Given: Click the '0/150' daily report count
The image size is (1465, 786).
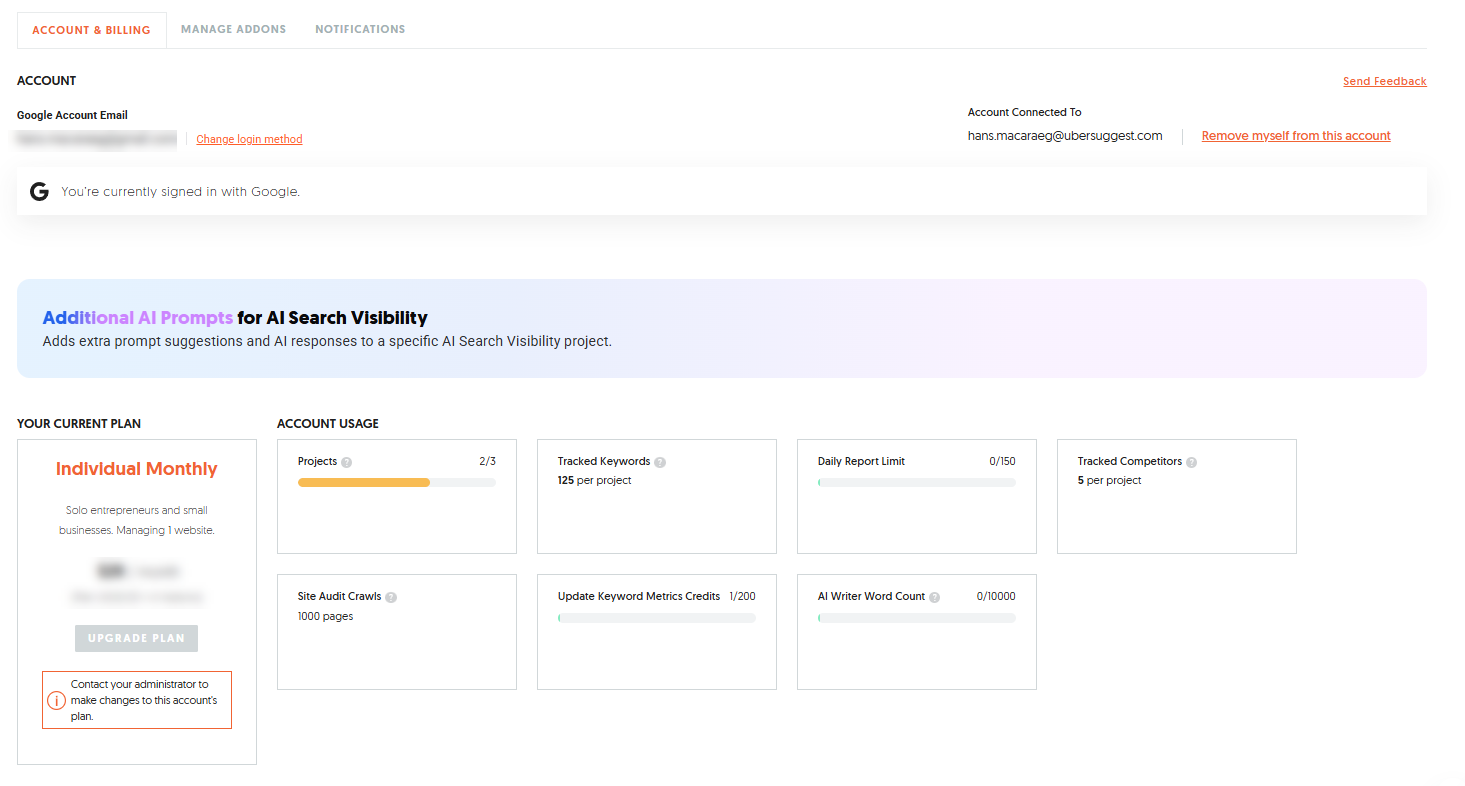Looking at the screenshot, I should pyautogui.click(x=1002, y=461).
